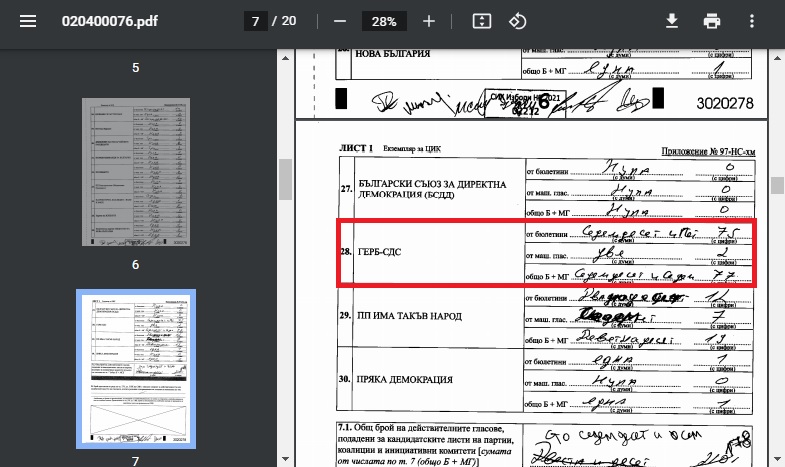
Task: Rotate the document counterclockwise
Action: click(518, 21)
